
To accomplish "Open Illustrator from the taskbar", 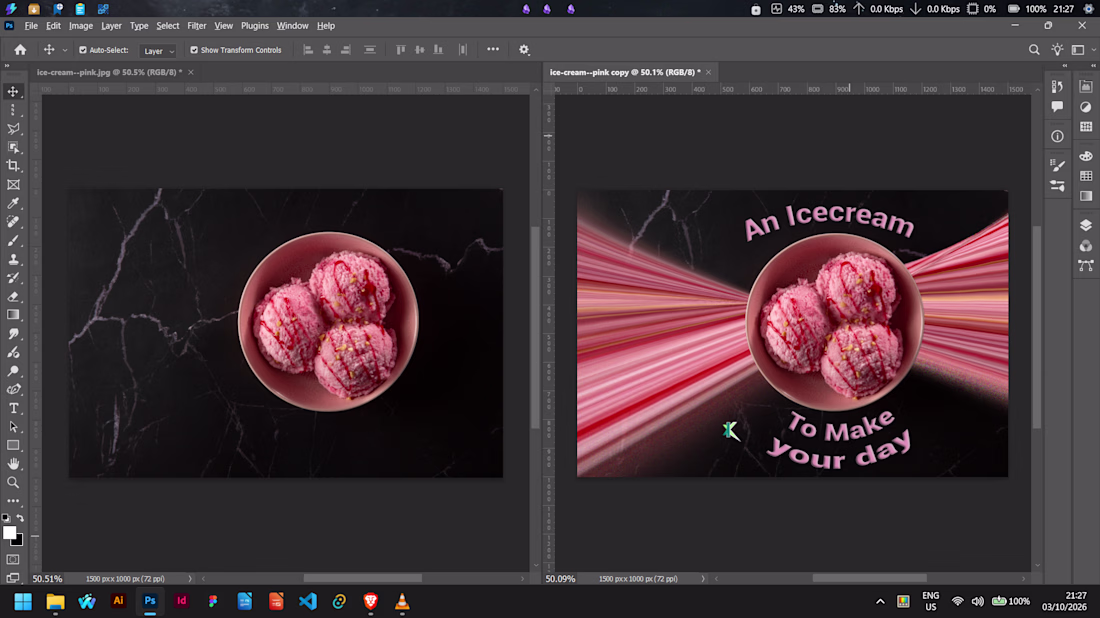I will pos(118,601).
